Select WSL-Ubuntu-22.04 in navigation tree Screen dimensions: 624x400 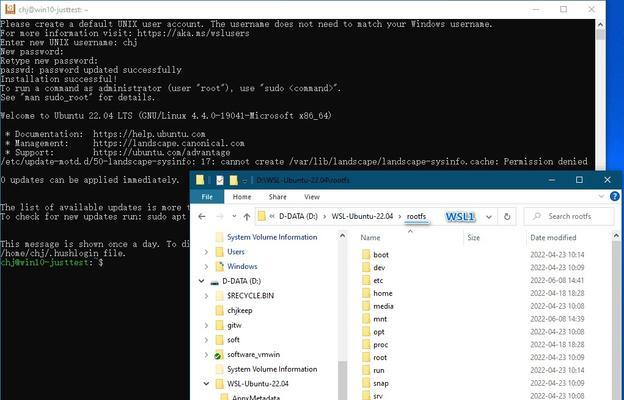click(258, 384)
